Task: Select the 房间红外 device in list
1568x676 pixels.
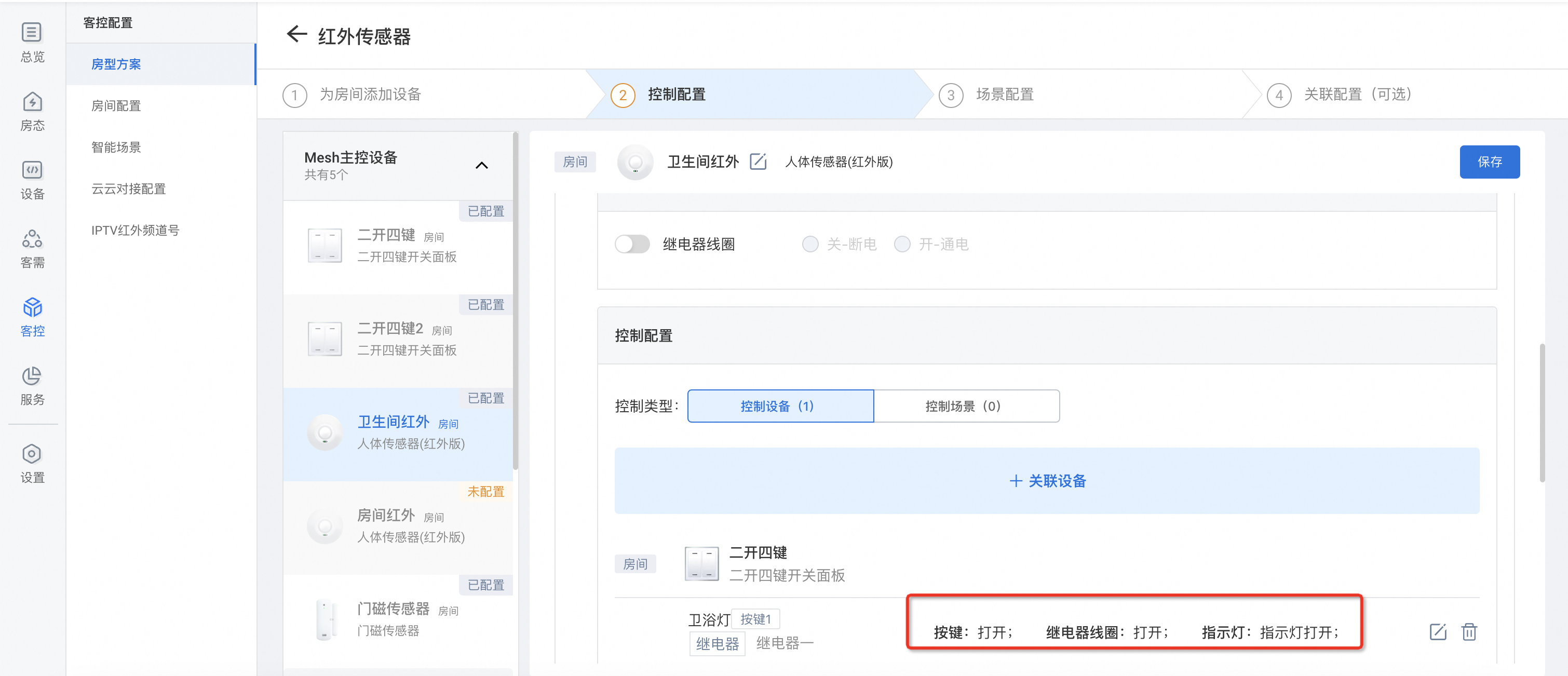Action: 398,527
